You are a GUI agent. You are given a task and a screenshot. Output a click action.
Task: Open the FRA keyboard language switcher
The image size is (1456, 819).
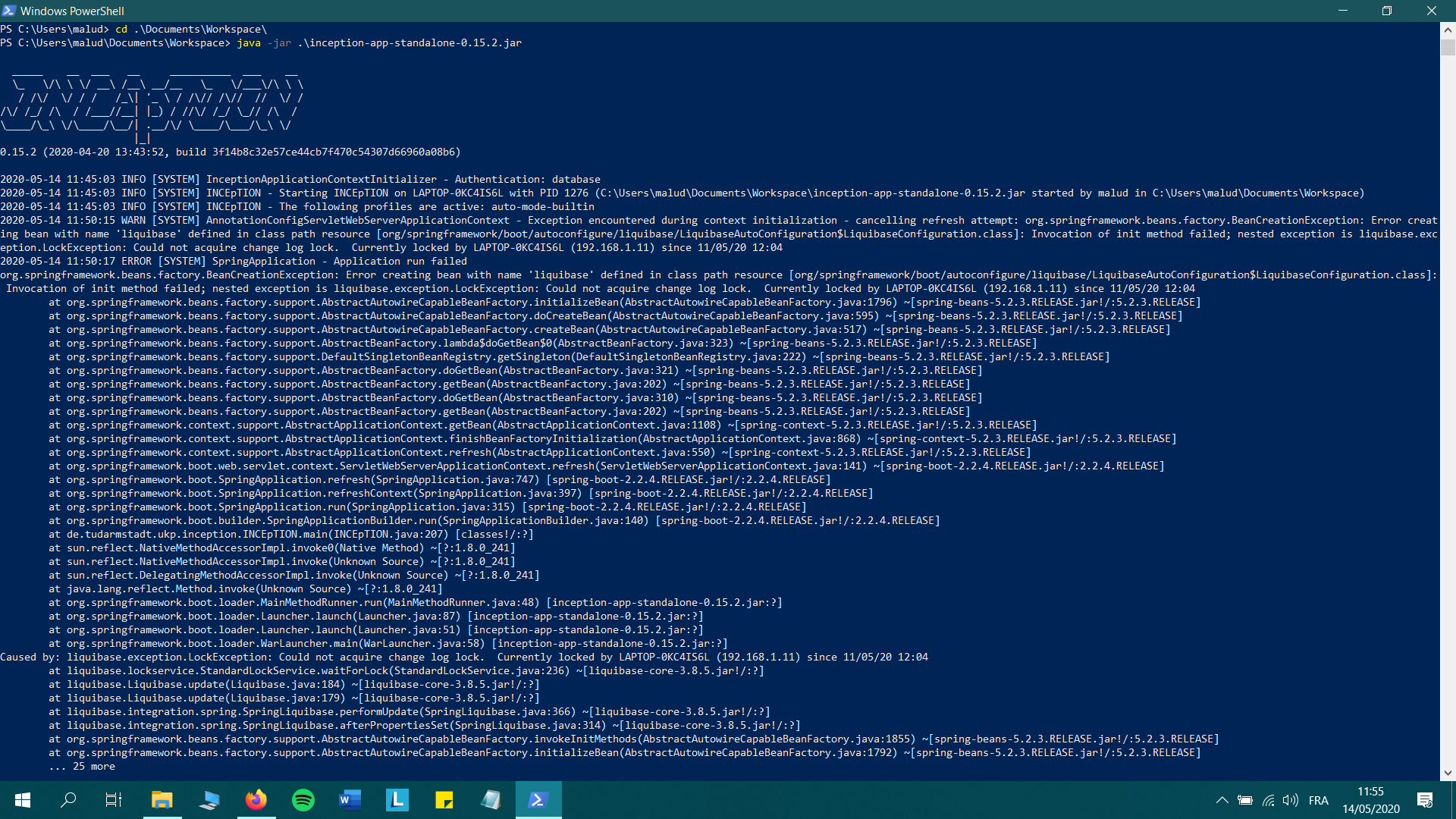pos(1319,800)
